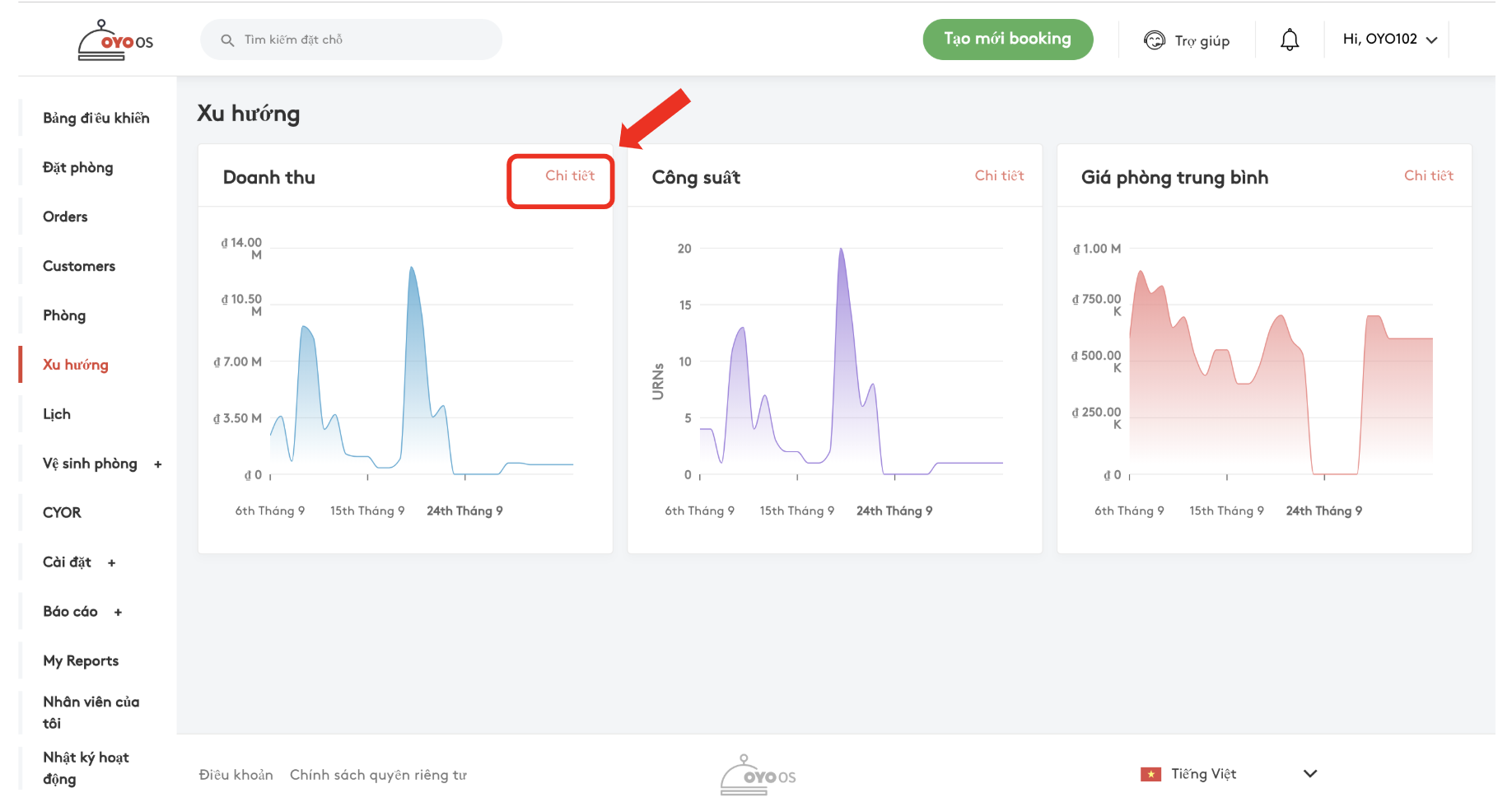
Task: Open Đặt phòng in sidebar
Action: click(x=78, y=167)
